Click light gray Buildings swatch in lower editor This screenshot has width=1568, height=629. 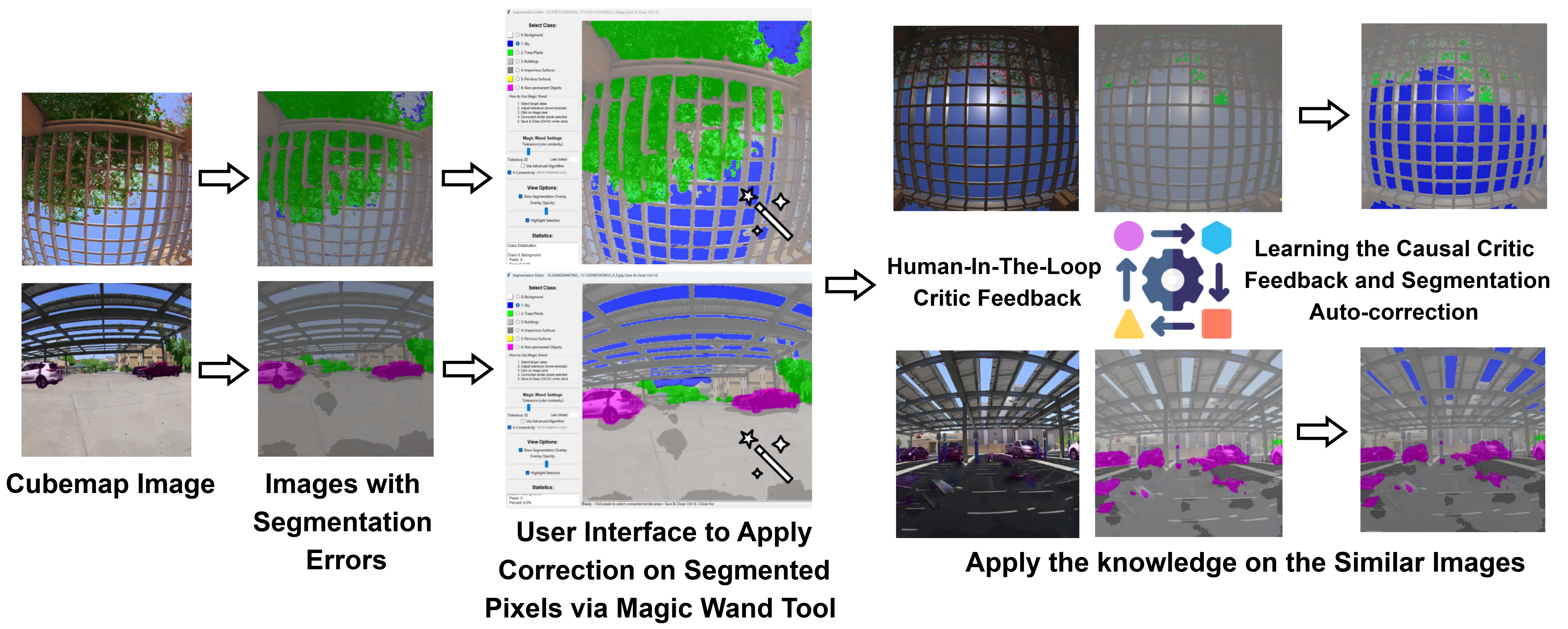click(x=510, y=322)
